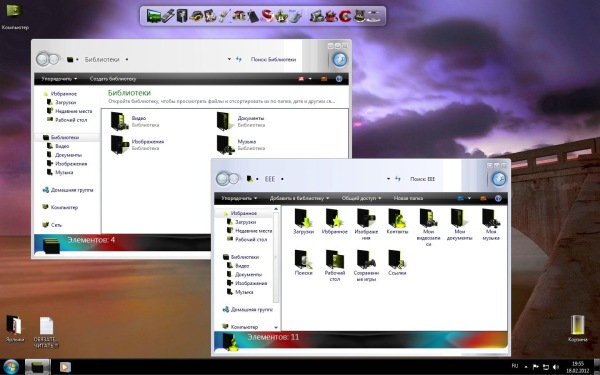Open the Общий доступ dropdown
Screen dimensions: 600x375
(x=361, y=198)
